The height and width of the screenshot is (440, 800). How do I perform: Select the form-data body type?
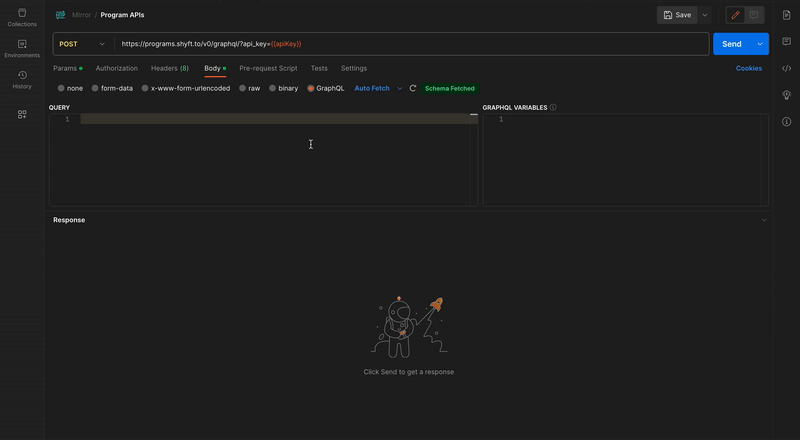coord(95,88)
